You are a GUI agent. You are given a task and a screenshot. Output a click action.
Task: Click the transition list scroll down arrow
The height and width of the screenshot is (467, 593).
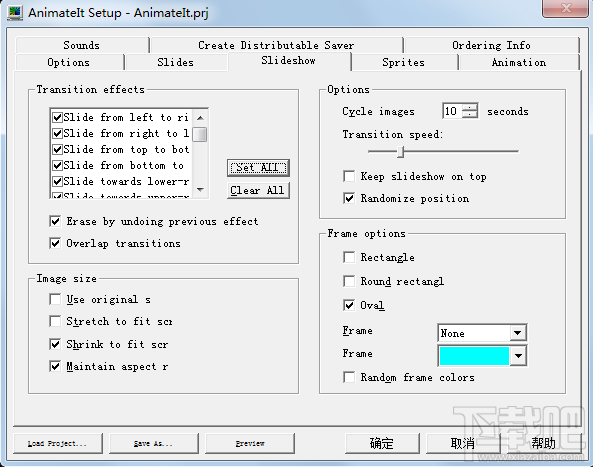point(200,189)
